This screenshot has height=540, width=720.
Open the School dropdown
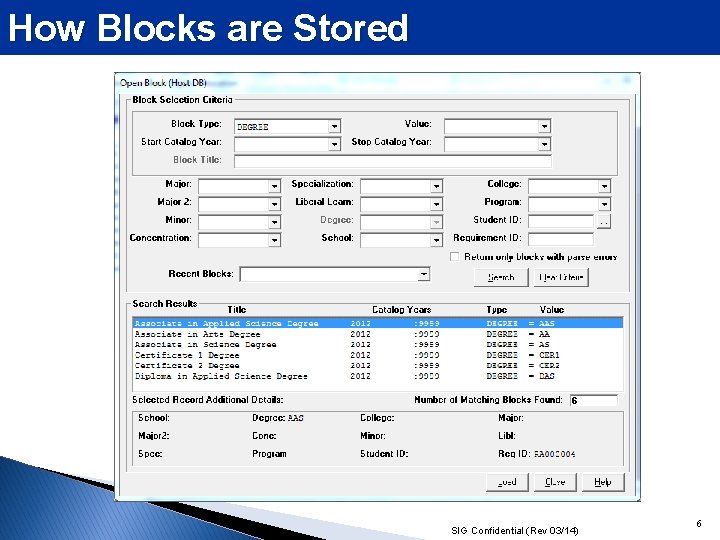click(436, 240)
